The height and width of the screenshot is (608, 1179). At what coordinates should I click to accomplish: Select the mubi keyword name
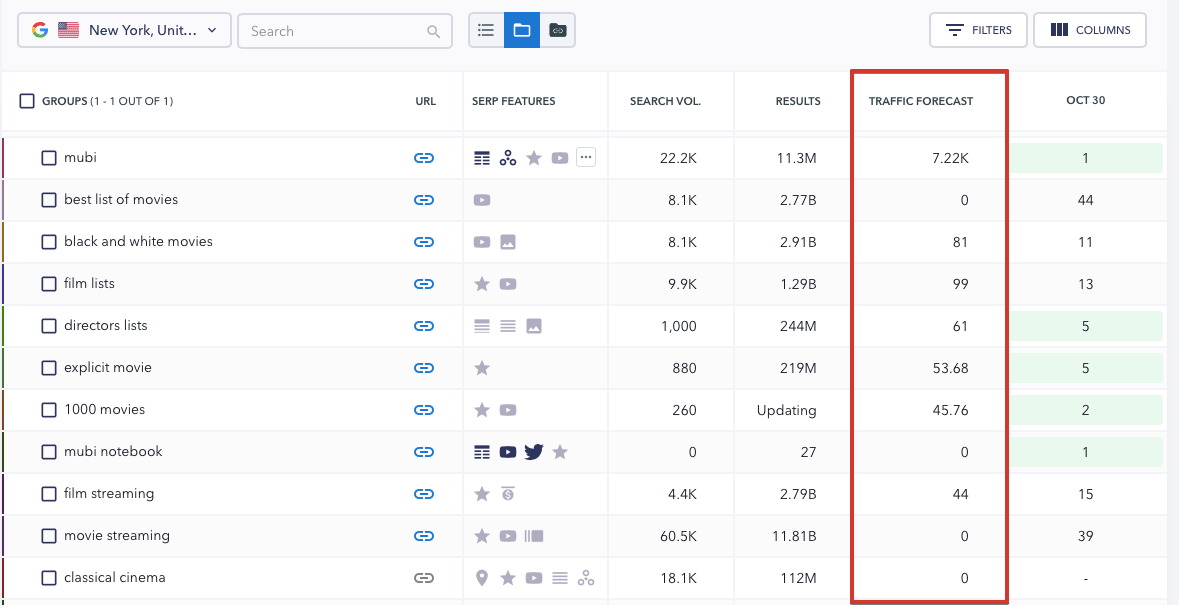click(x=80, y=158)
